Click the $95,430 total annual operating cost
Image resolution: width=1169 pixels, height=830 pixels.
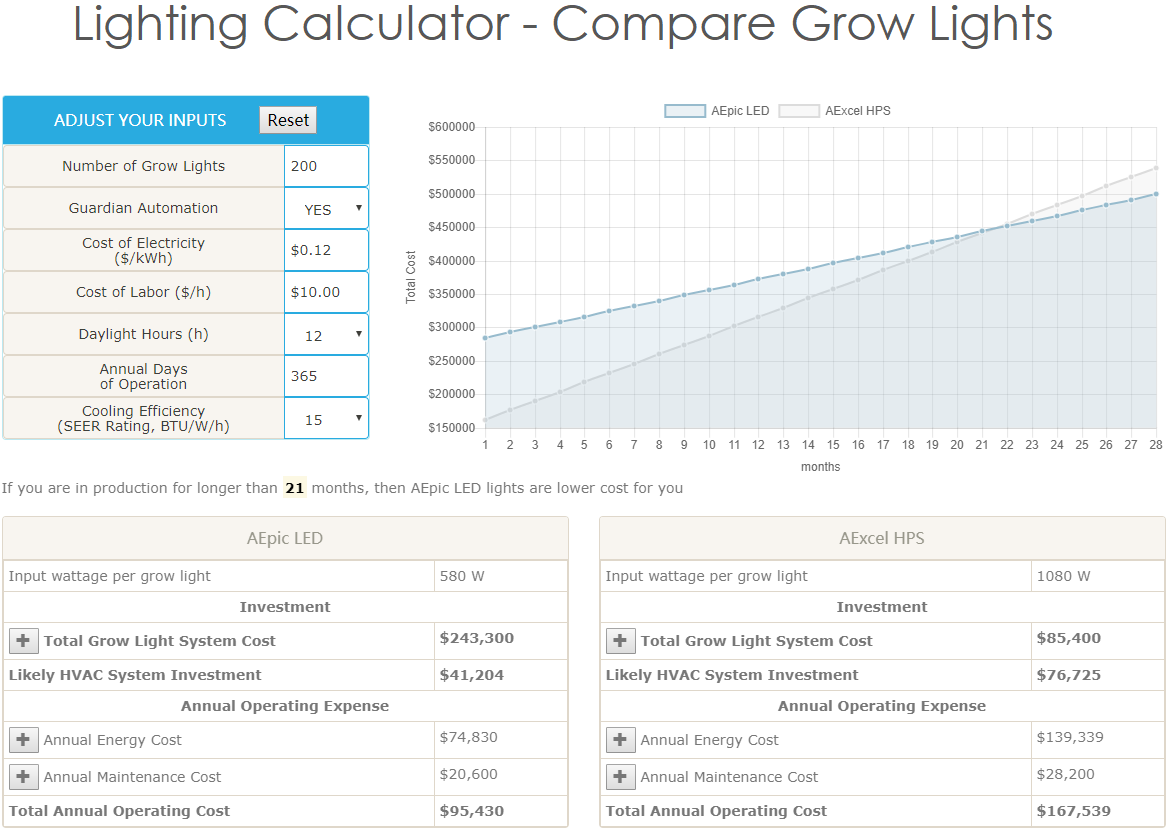[471, 811]
